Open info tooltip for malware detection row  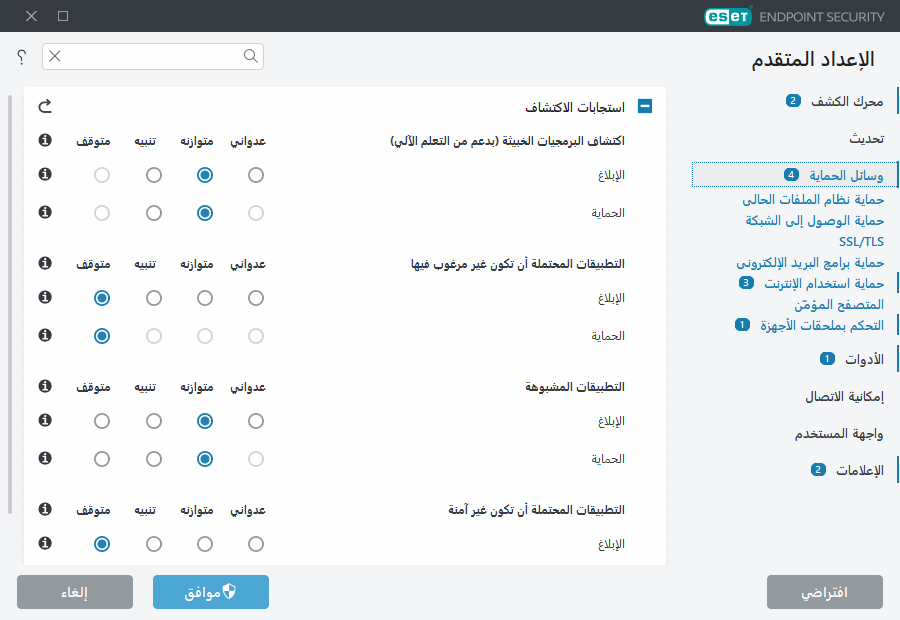(x=43, y=140)
